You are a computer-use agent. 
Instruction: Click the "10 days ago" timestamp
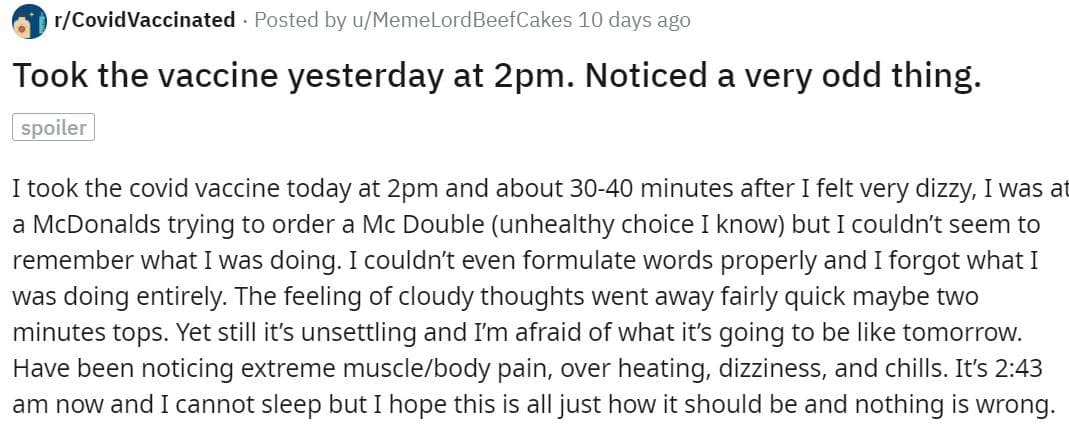(634, 20)
